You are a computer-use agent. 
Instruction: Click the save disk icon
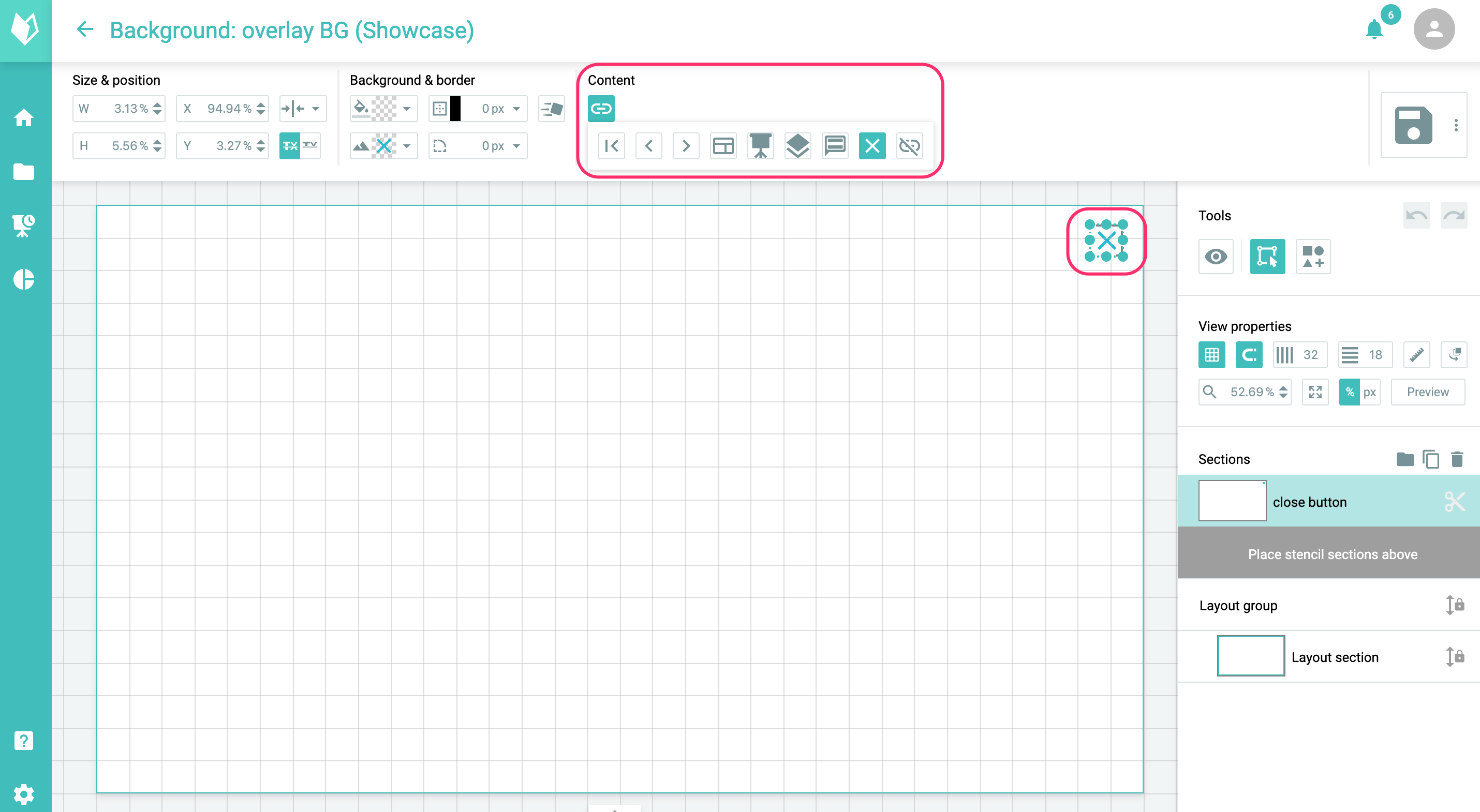tap(1413, 125)
